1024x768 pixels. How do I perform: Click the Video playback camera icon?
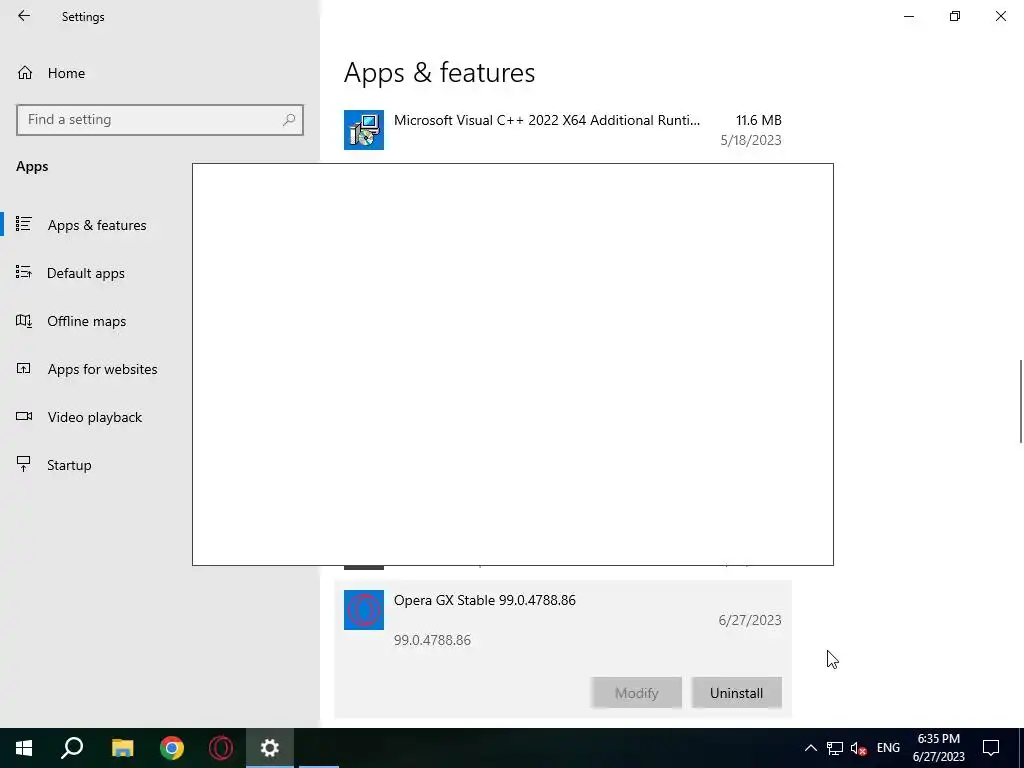pos(24,416)
